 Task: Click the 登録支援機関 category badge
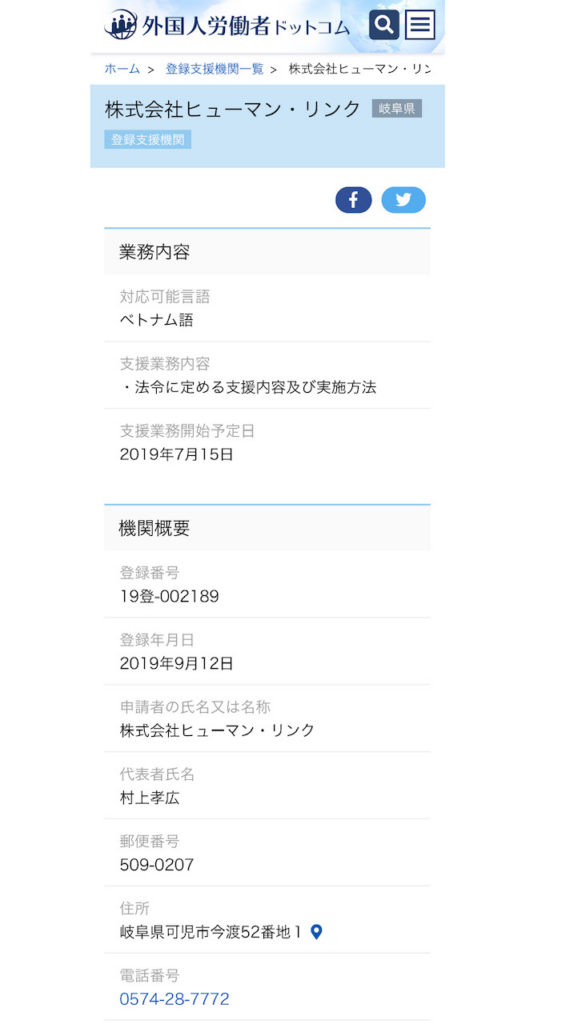click(x=148, y=140)
